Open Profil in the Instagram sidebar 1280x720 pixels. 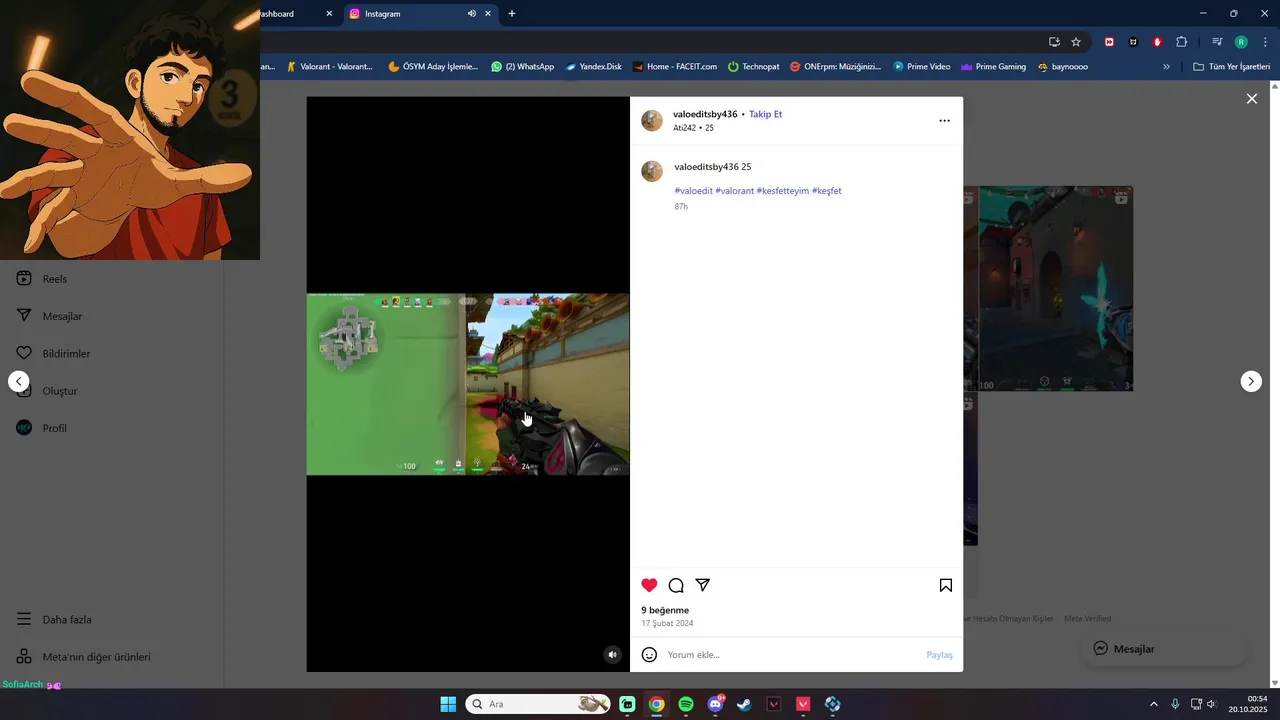pos(41,428)
